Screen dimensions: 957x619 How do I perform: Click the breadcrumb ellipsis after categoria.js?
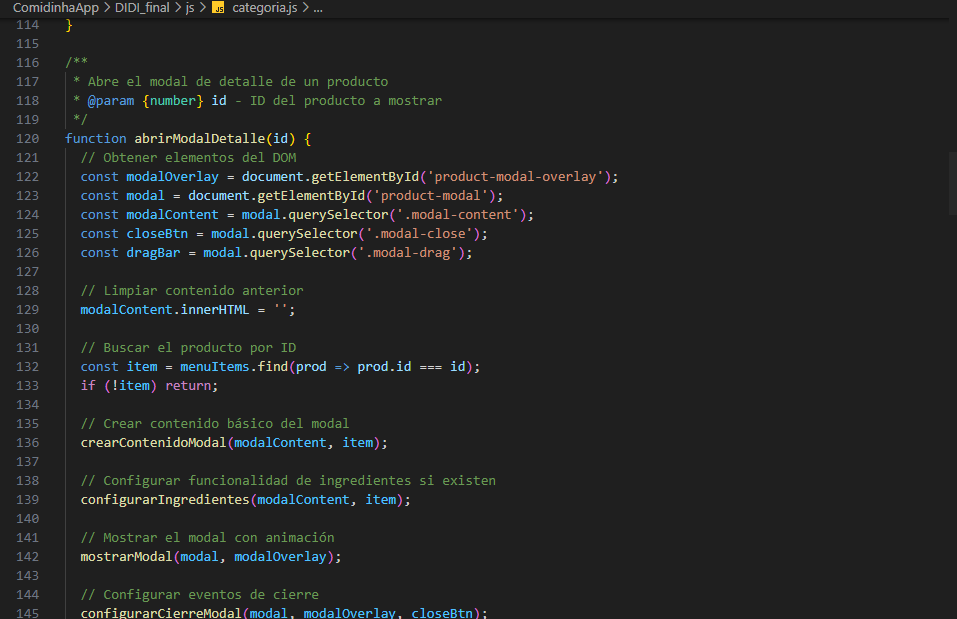pos(318,7)
